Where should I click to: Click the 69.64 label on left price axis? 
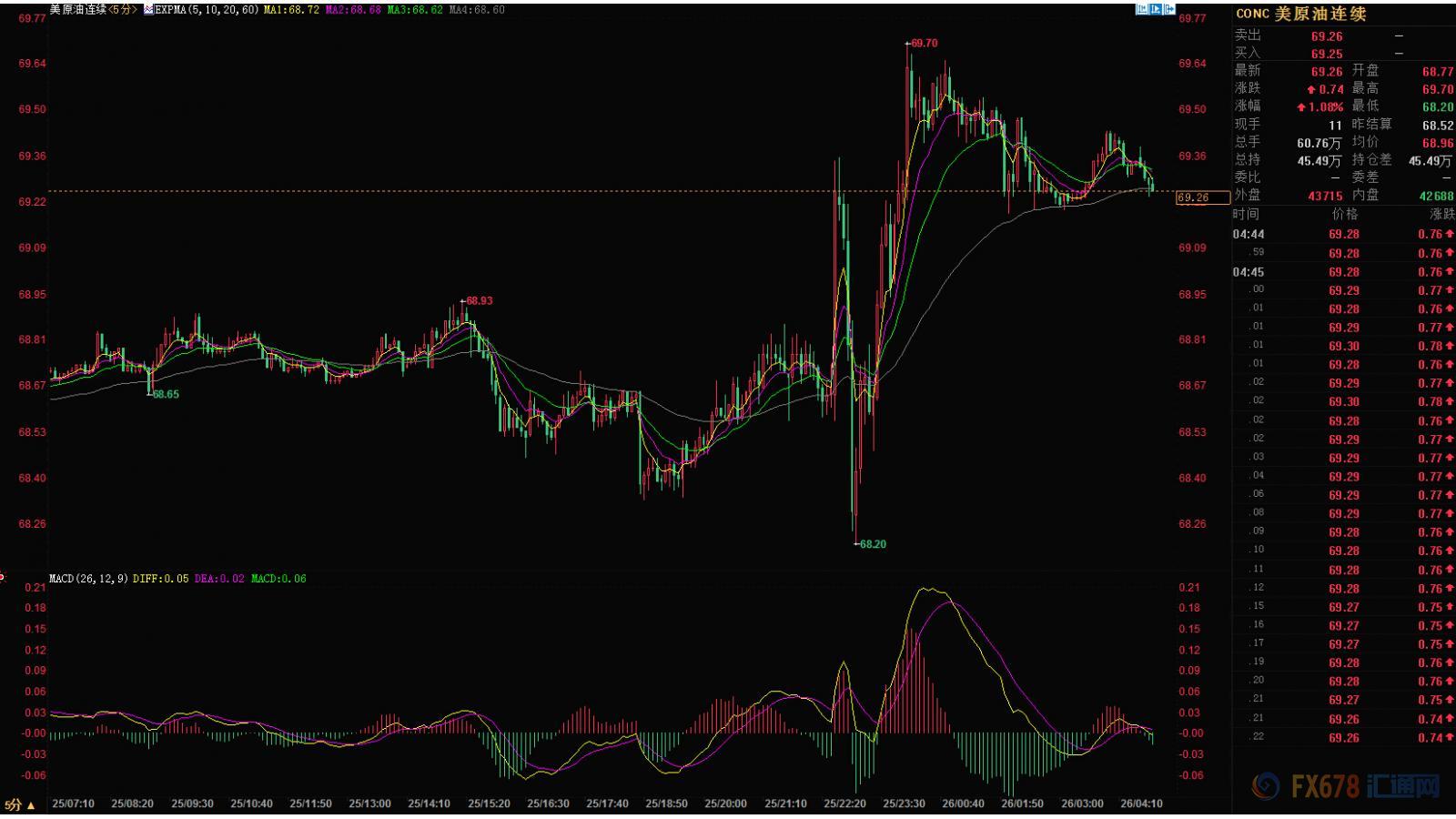point(32,64)
